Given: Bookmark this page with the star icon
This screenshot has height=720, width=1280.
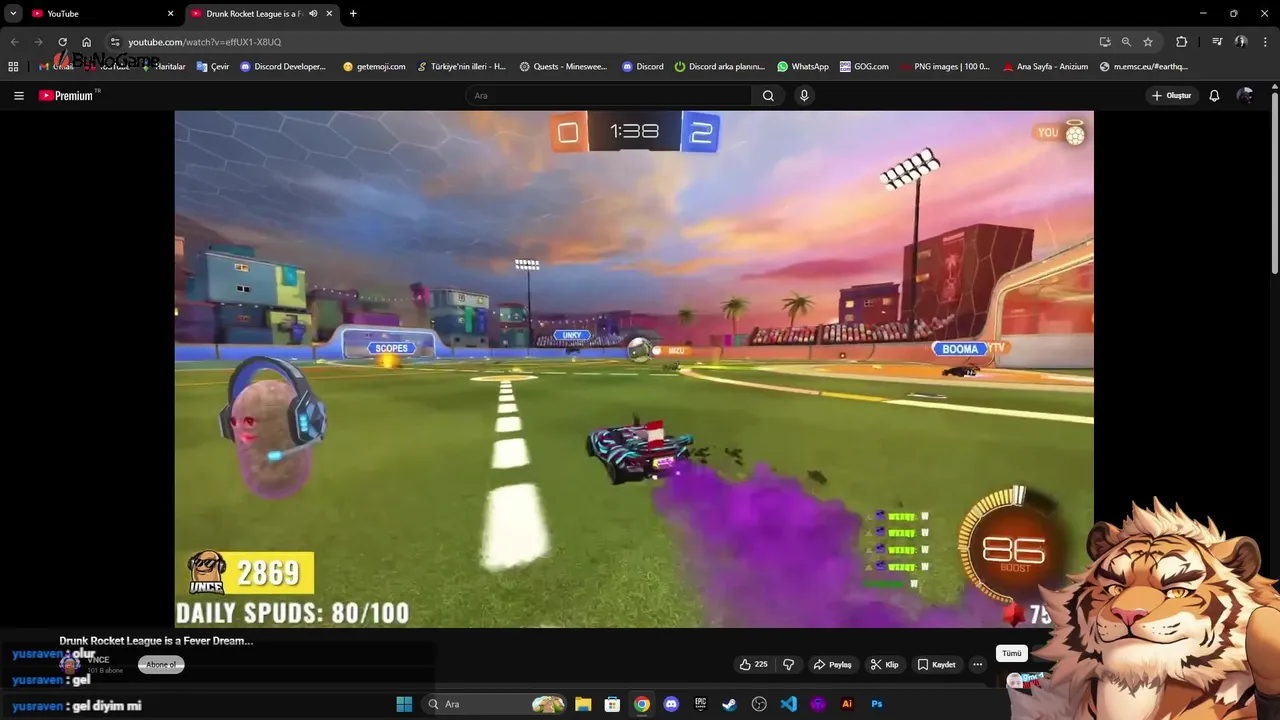Looking at the screenshot, I should pyautogui.click(x=1148, y=42).
